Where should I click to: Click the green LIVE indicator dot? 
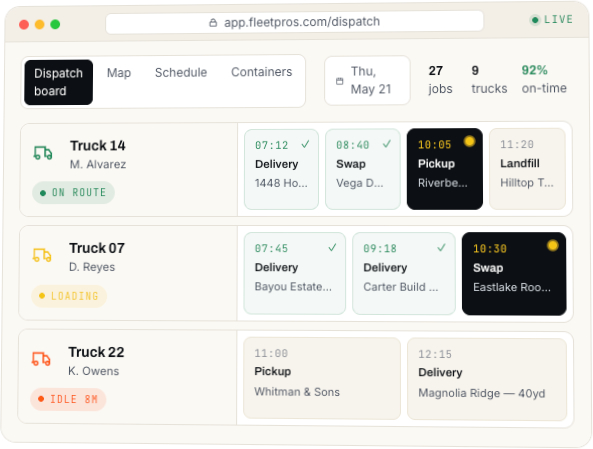[x=535, y=20]
